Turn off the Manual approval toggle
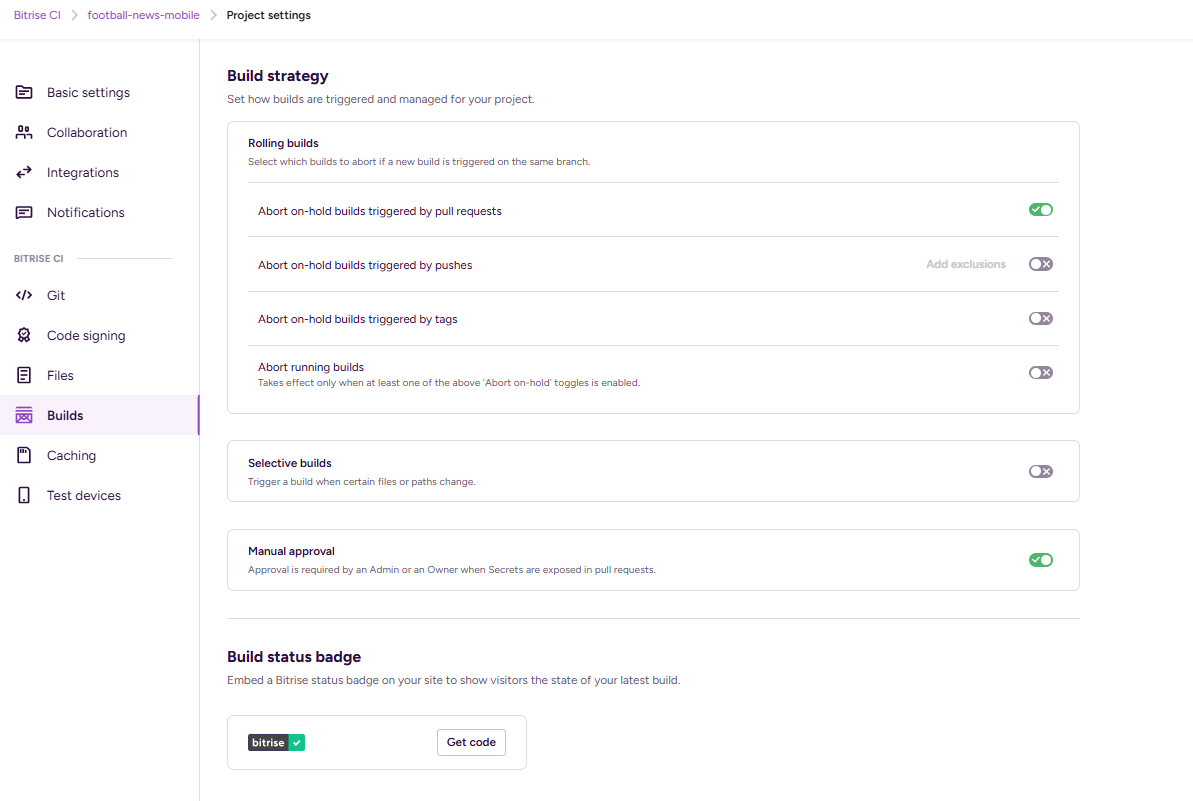 click(x=1040, y=560)
